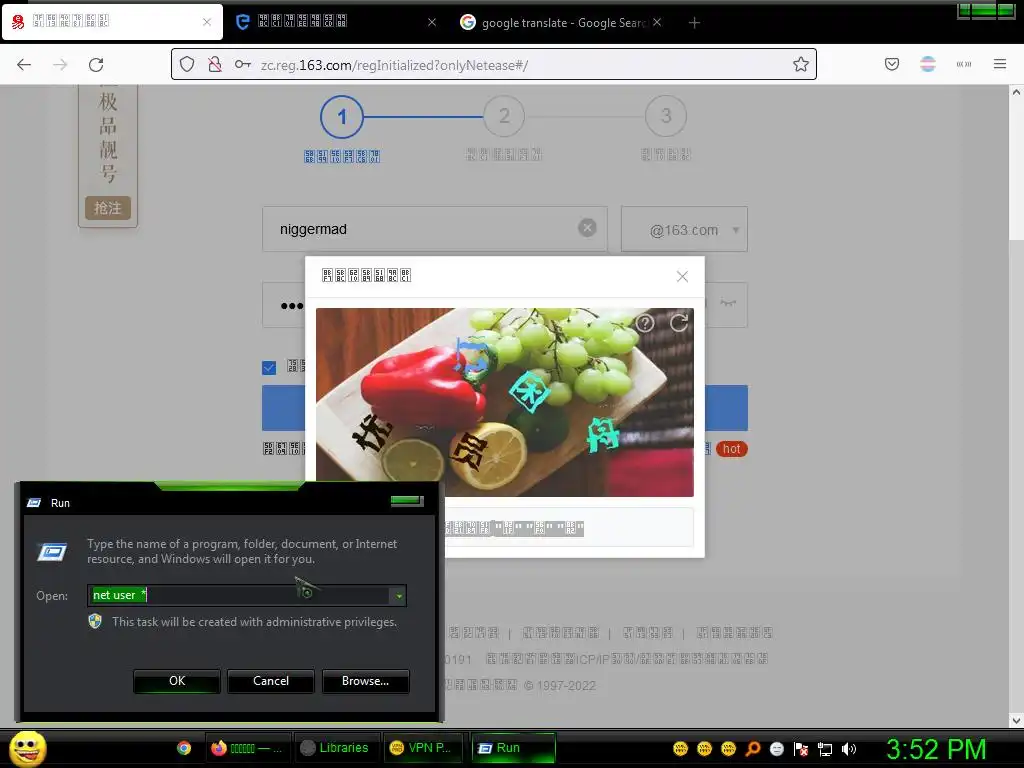This screenshot has height=768, width=1024.
Task: Click OK in the Run dialog
Action: click(x=177, y=680)
